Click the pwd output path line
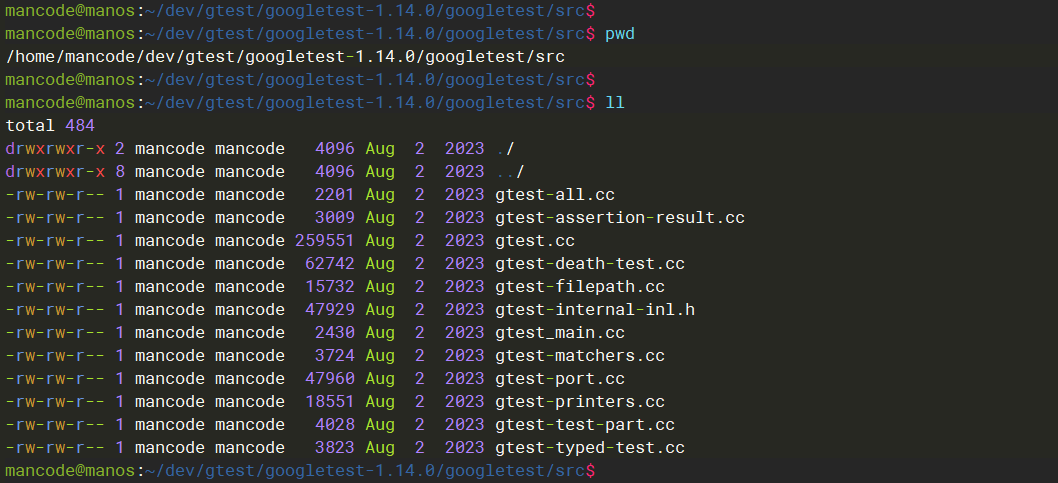Image resolution: width=1058 pixels, height=483 pixels. click(285, 57)
